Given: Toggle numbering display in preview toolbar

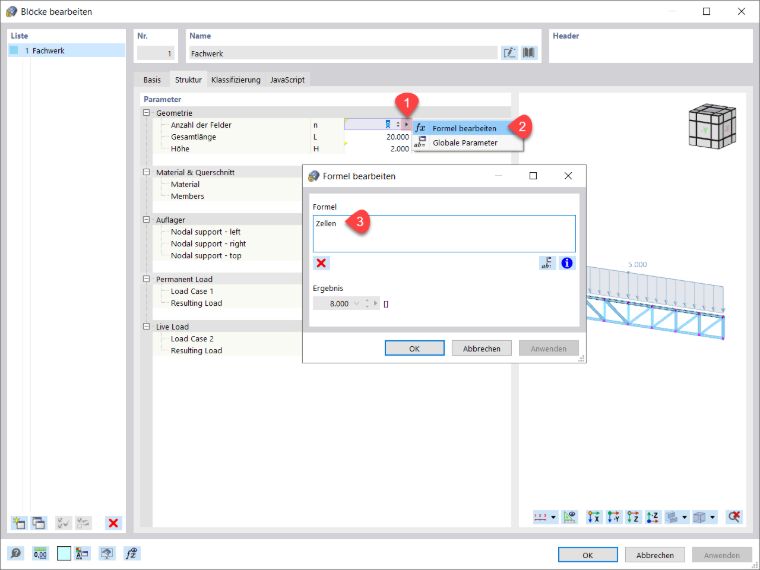Looking at the screenshot, I should (x=540, y=517).
